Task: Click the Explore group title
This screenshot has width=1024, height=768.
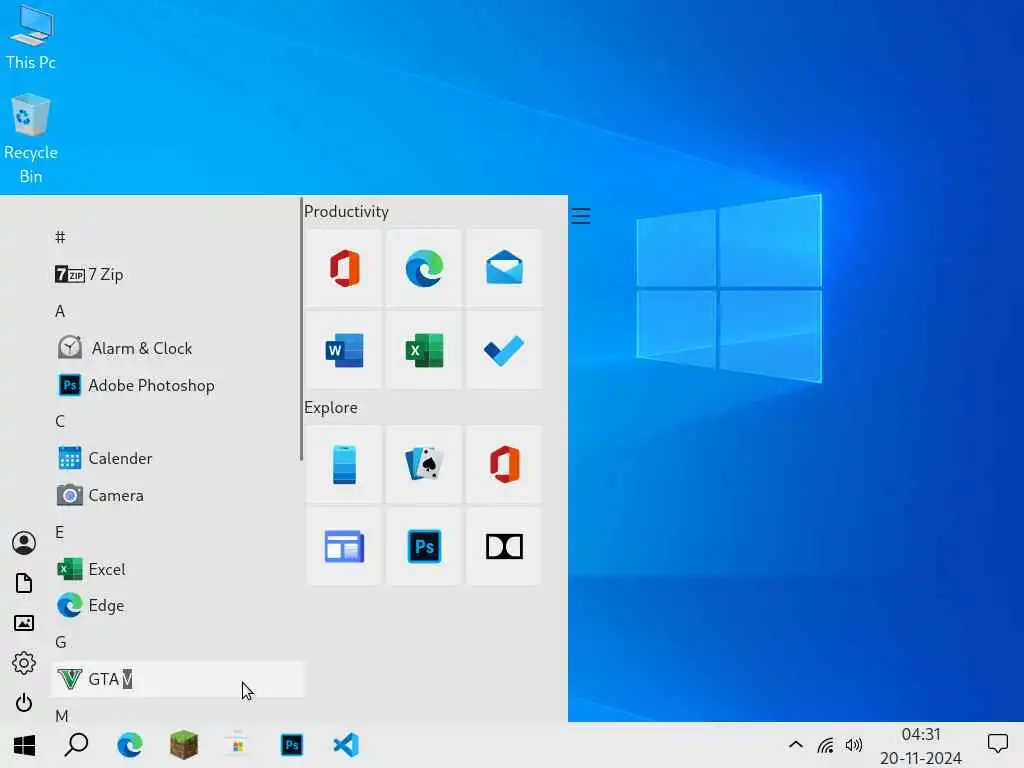Action: (x=330, y=408)
